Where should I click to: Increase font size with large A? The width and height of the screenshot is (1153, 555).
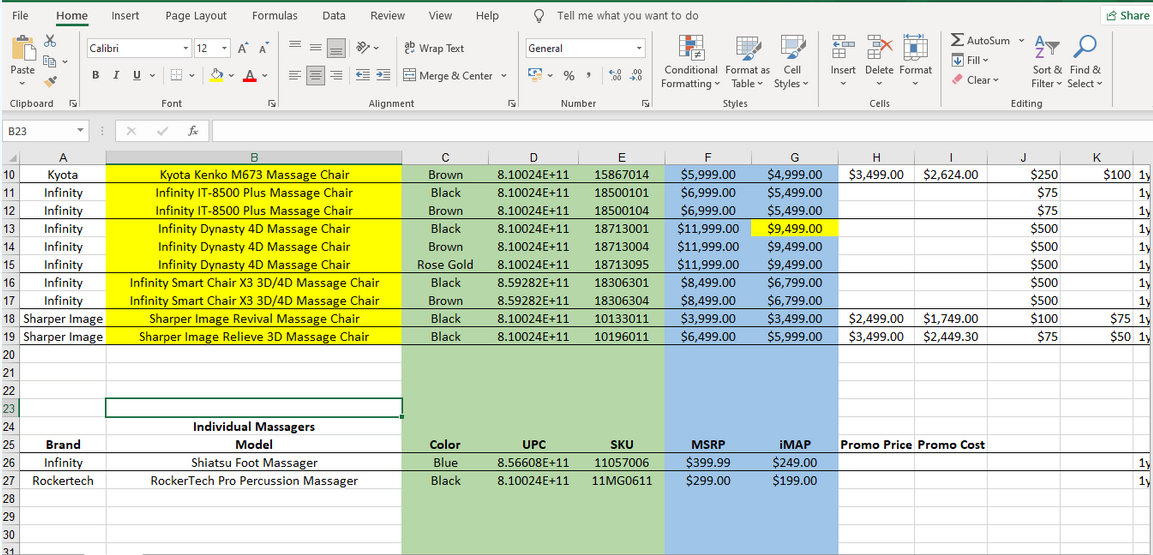coord(243,49)
